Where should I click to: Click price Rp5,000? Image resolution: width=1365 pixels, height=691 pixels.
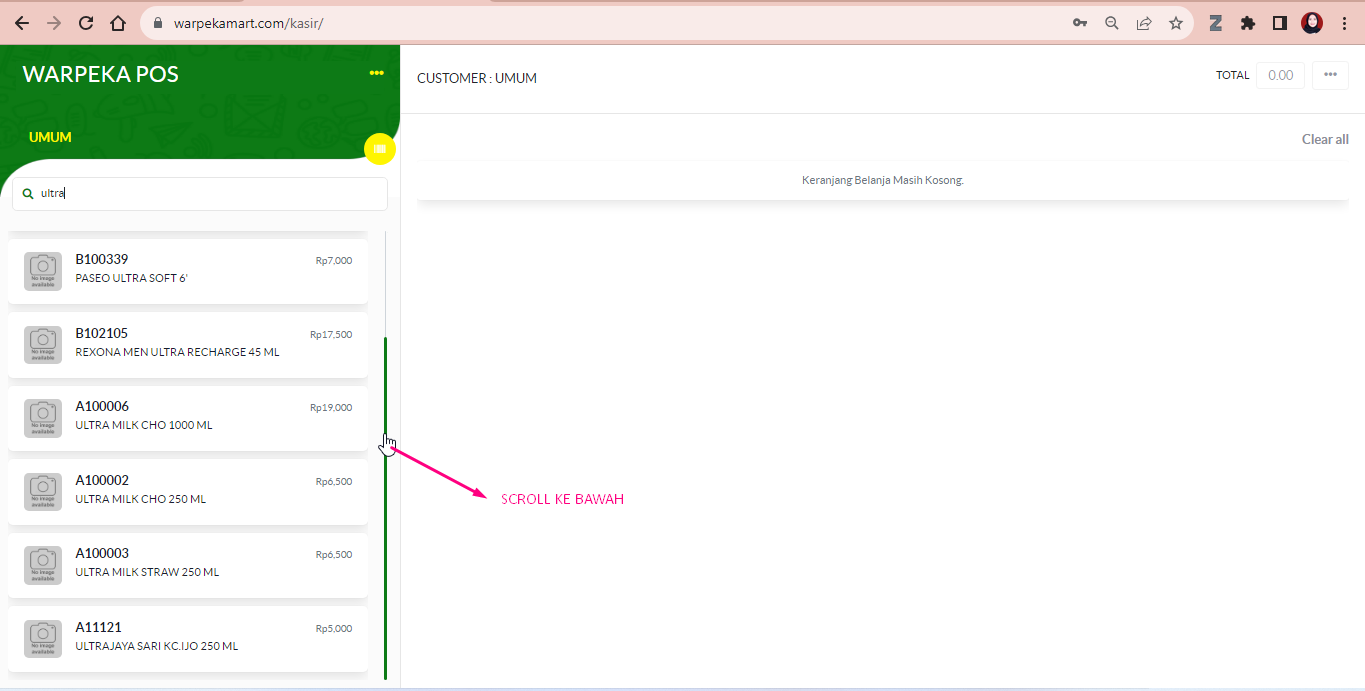[333, 629]
